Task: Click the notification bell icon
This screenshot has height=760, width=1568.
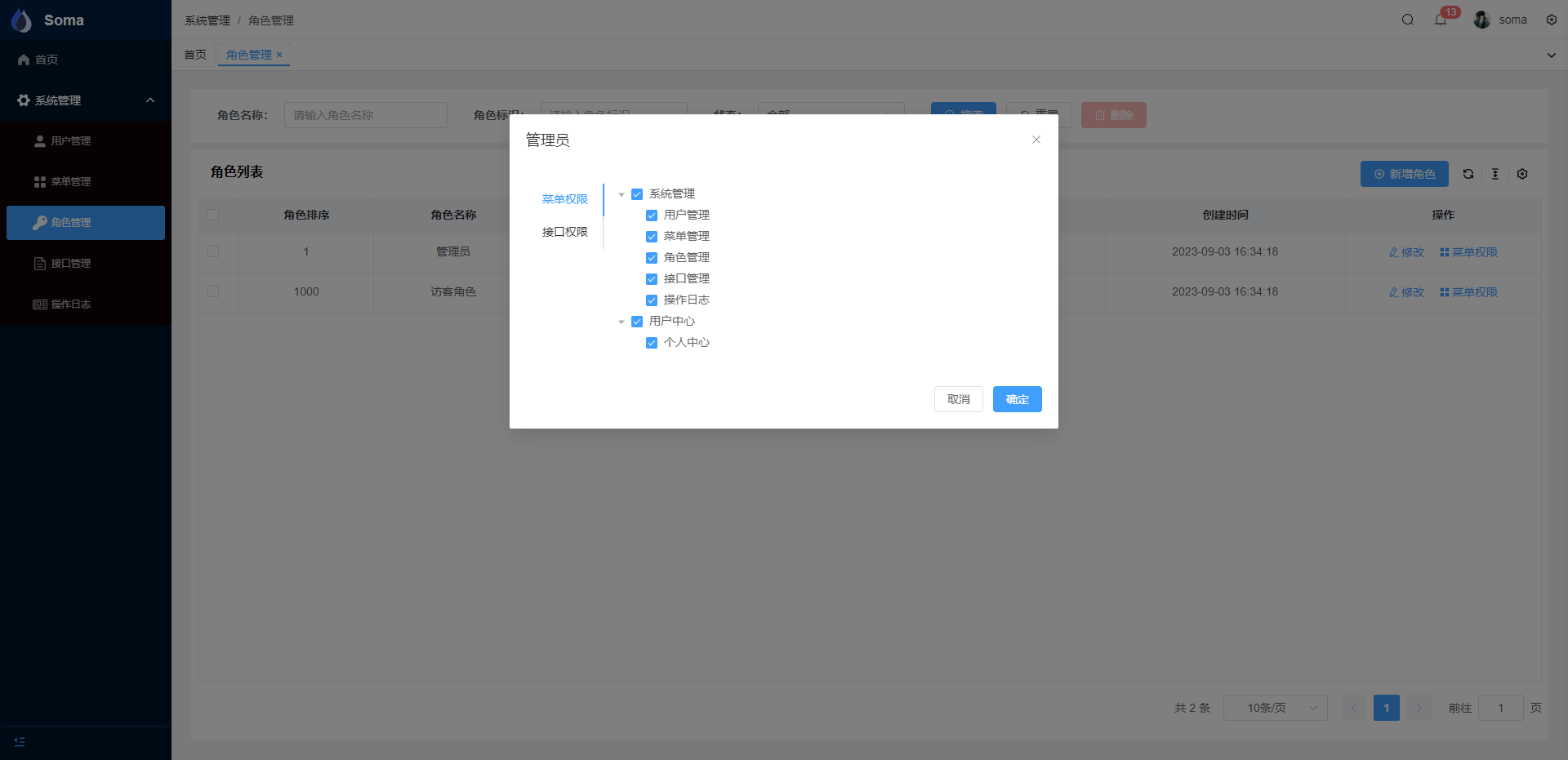Action: [1441, 20]
